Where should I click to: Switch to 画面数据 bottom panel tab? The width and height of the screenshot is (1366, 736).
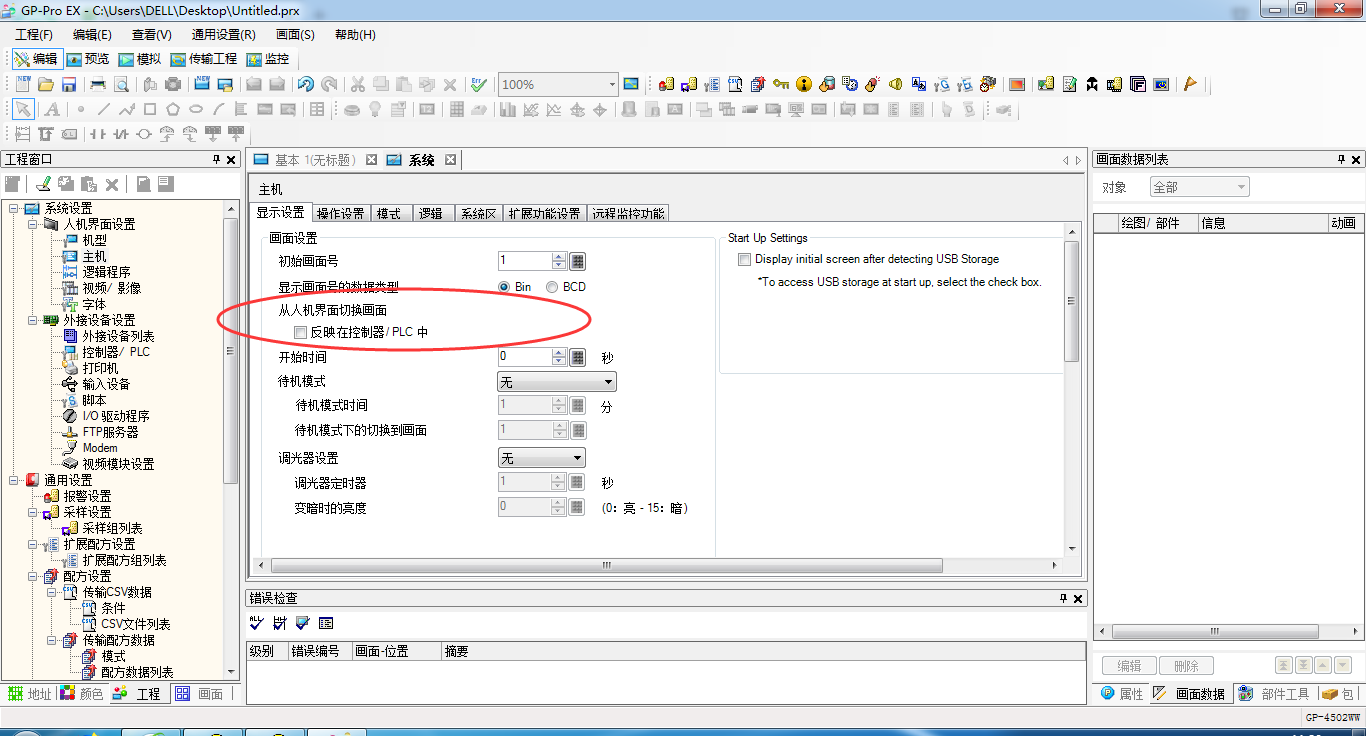coord(1191,694)
